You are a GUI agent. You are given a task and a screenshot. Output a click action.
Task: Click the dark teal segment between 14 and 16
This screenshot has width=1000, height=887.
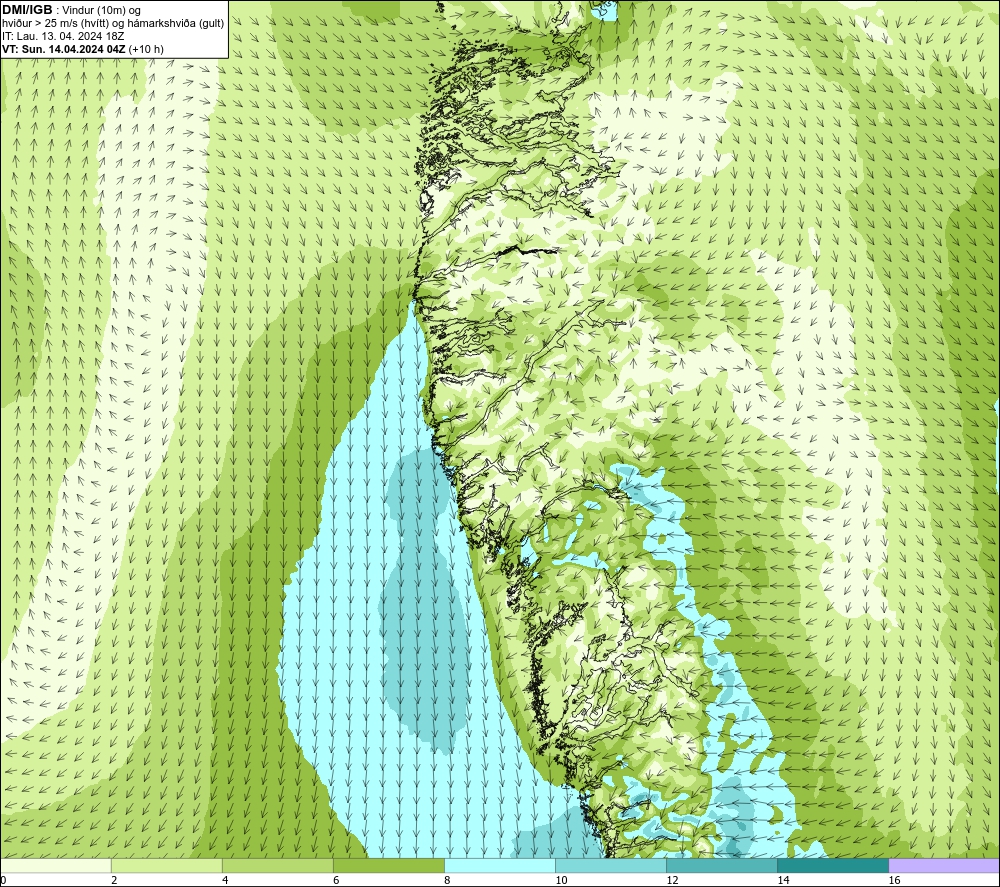[x=833, y=866]
